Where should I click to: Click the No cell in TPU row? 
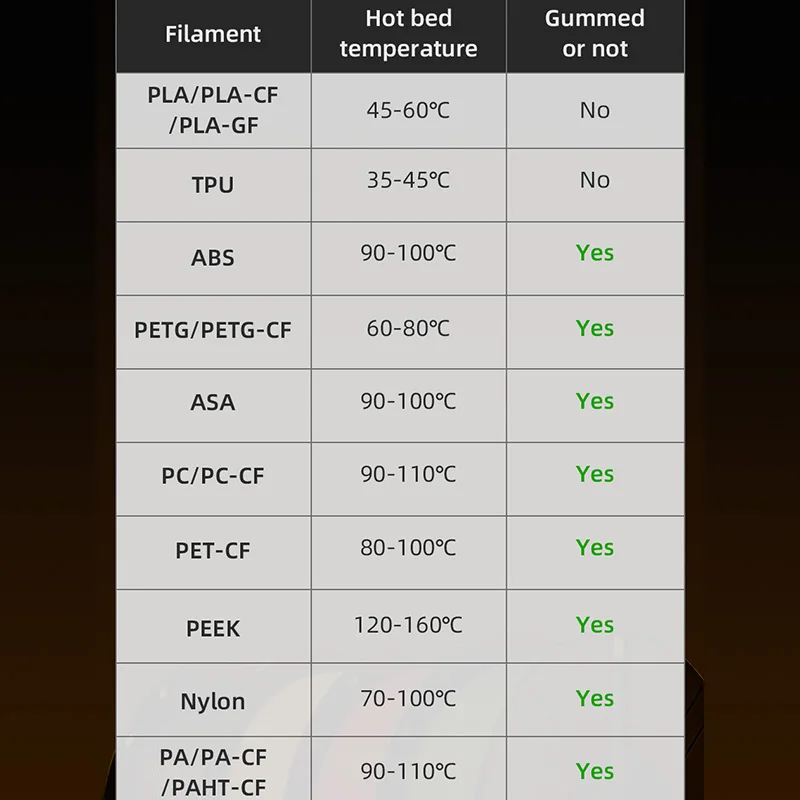[x=594, y=180]
